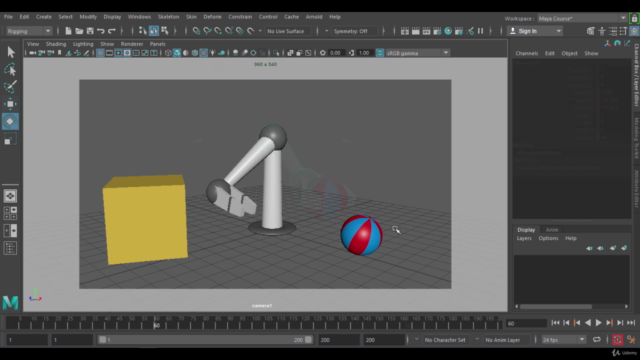
Task: Toggle the viewport grid display
Action: coord(100,53)
